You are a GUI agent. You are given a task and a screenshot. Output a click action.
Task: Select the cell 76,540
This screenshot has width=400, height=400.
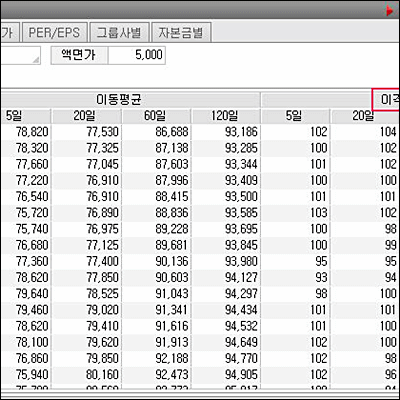pyautogui.click(x=25, y=197)
